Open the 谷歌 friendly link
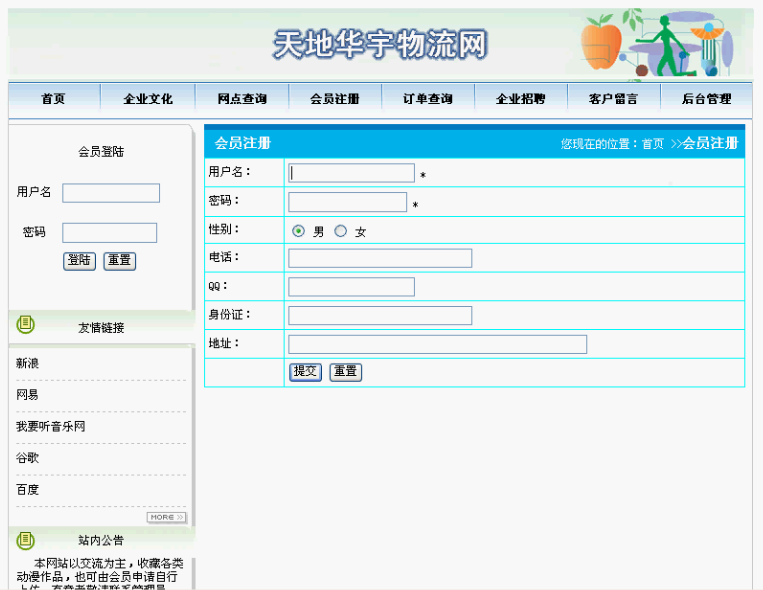The width and height of the screenshot is (763, 590). point(27,458)
